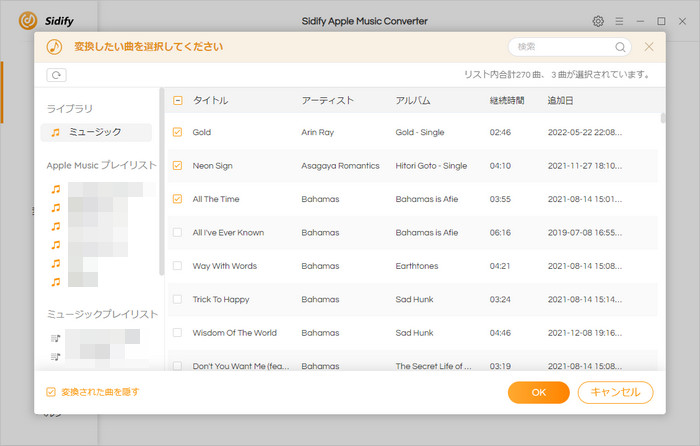Toggle 変換された曲を隠す checkbox
Image resolution: width=700 pixels, height=446 pixels.
tap(51, 392)
